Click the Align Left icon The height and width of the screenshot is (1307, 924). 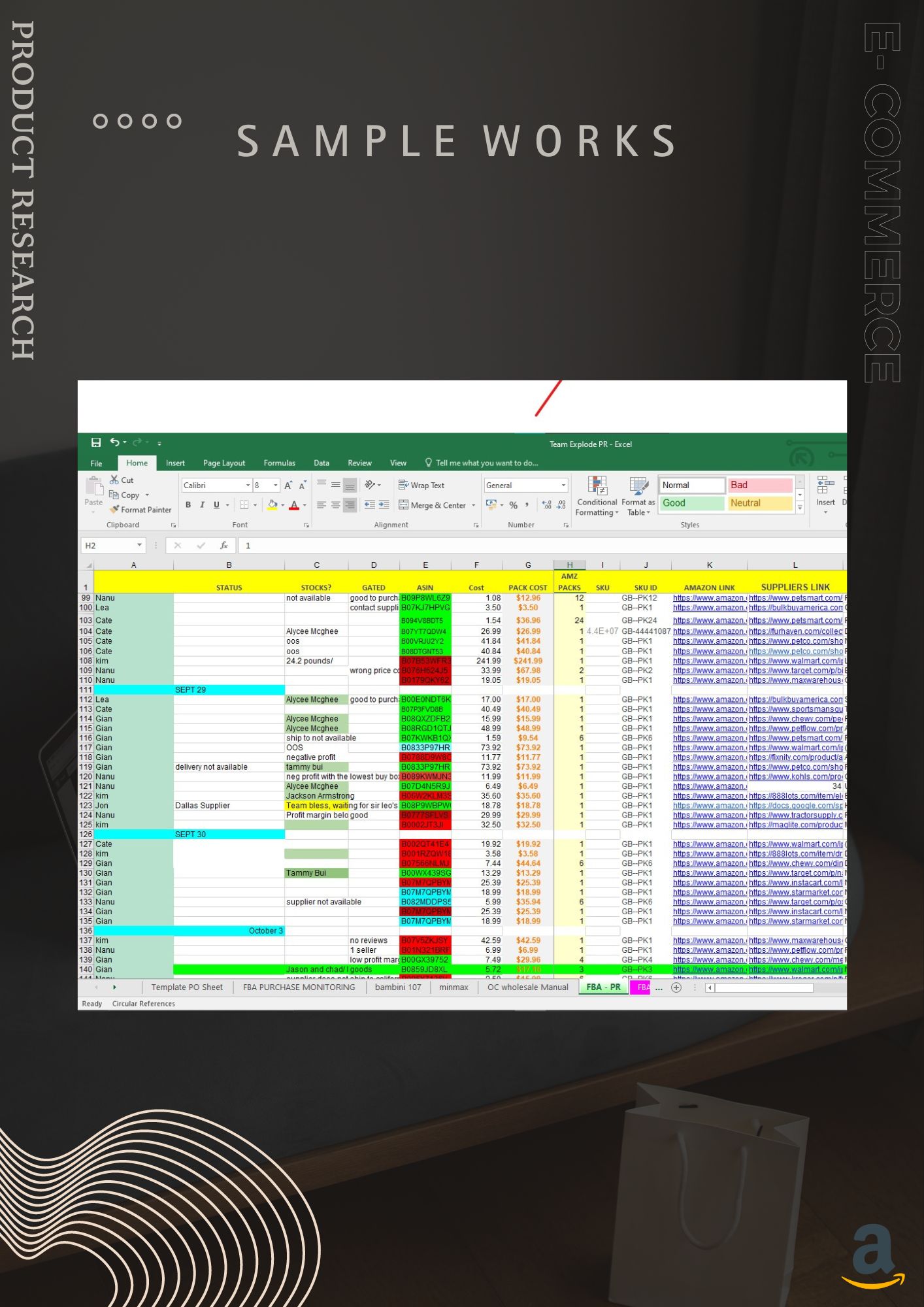click(x=322, y=505)
